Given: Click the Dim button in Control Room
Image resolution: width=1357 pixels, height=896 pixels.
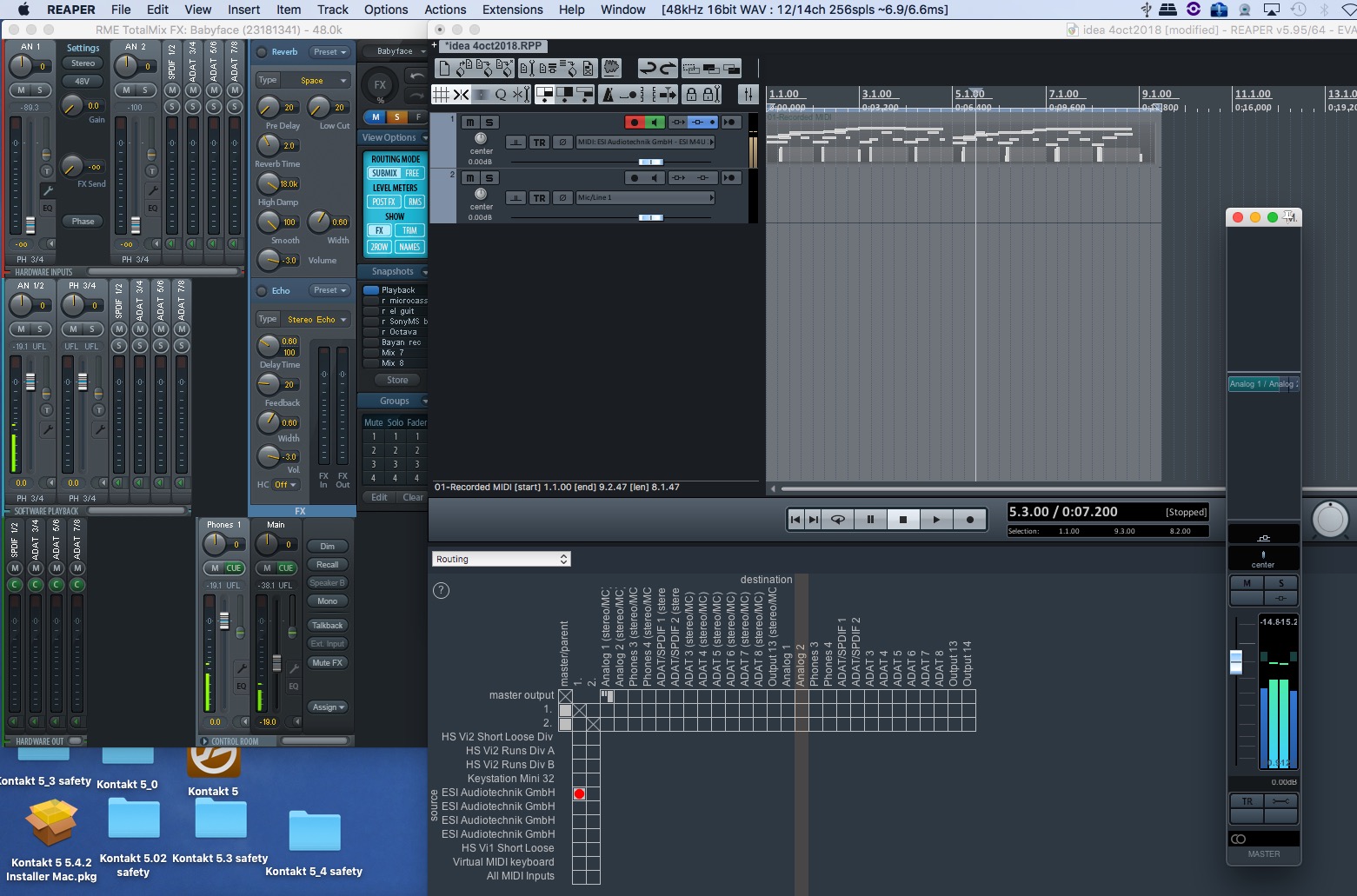Looking at the screenshot, I should 328,547.
